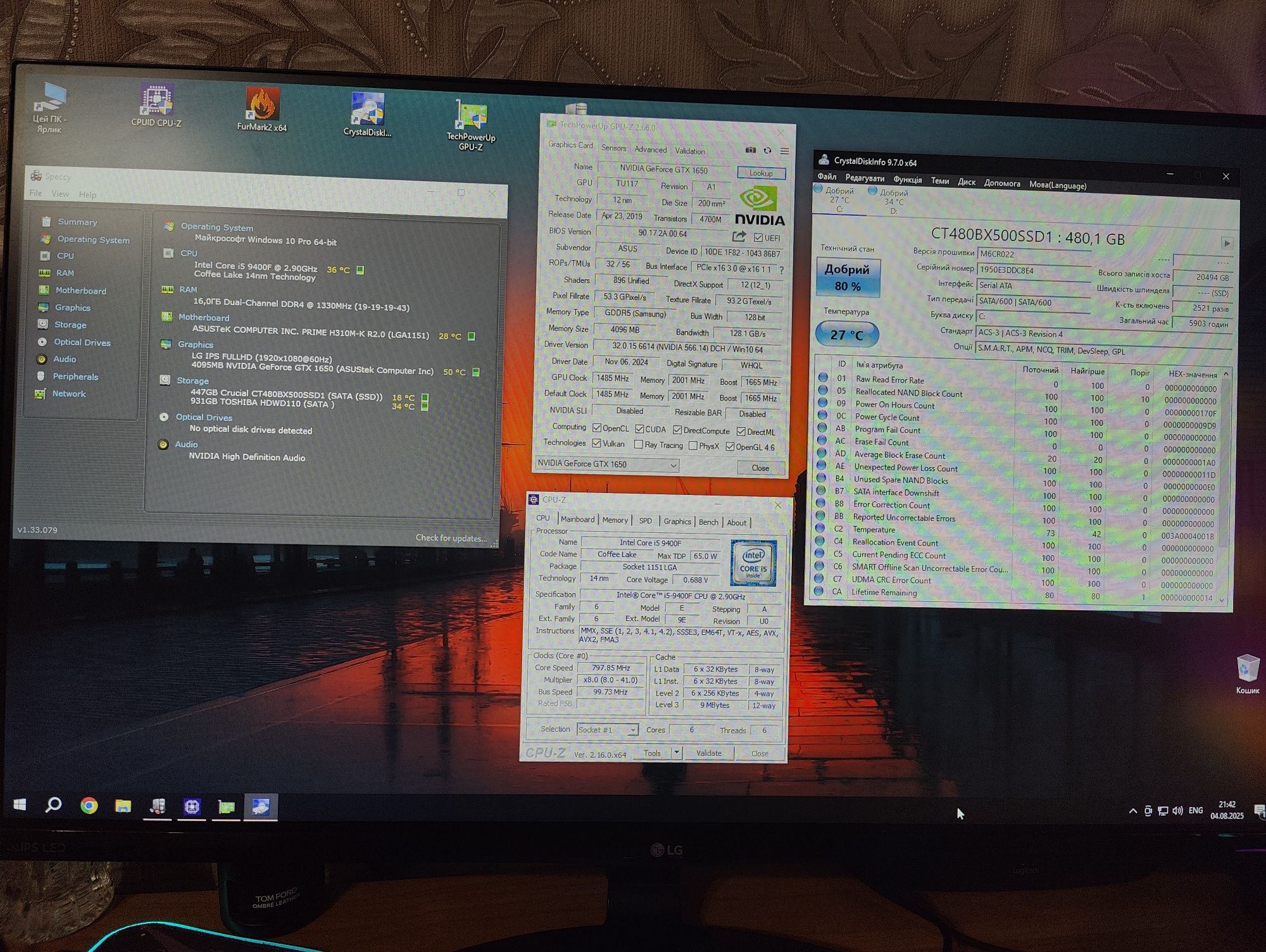Open 'Мова(Language)' menu in CrystalDiskInfo
Image resolution: width=1266 pixels, height=952 pixels.
(x=1058, y=185)
